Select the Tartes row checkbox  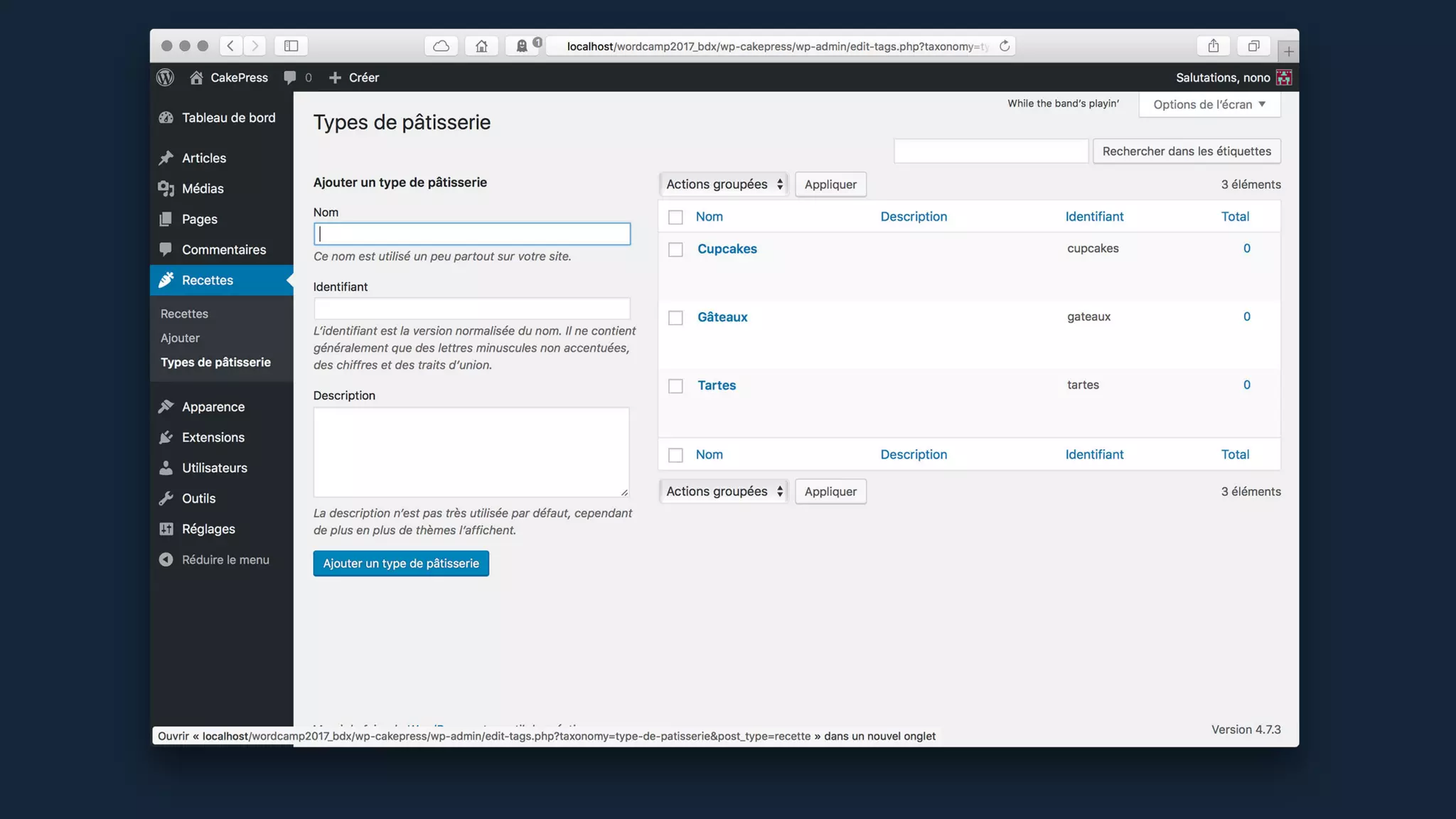click(x=675, y=386)
